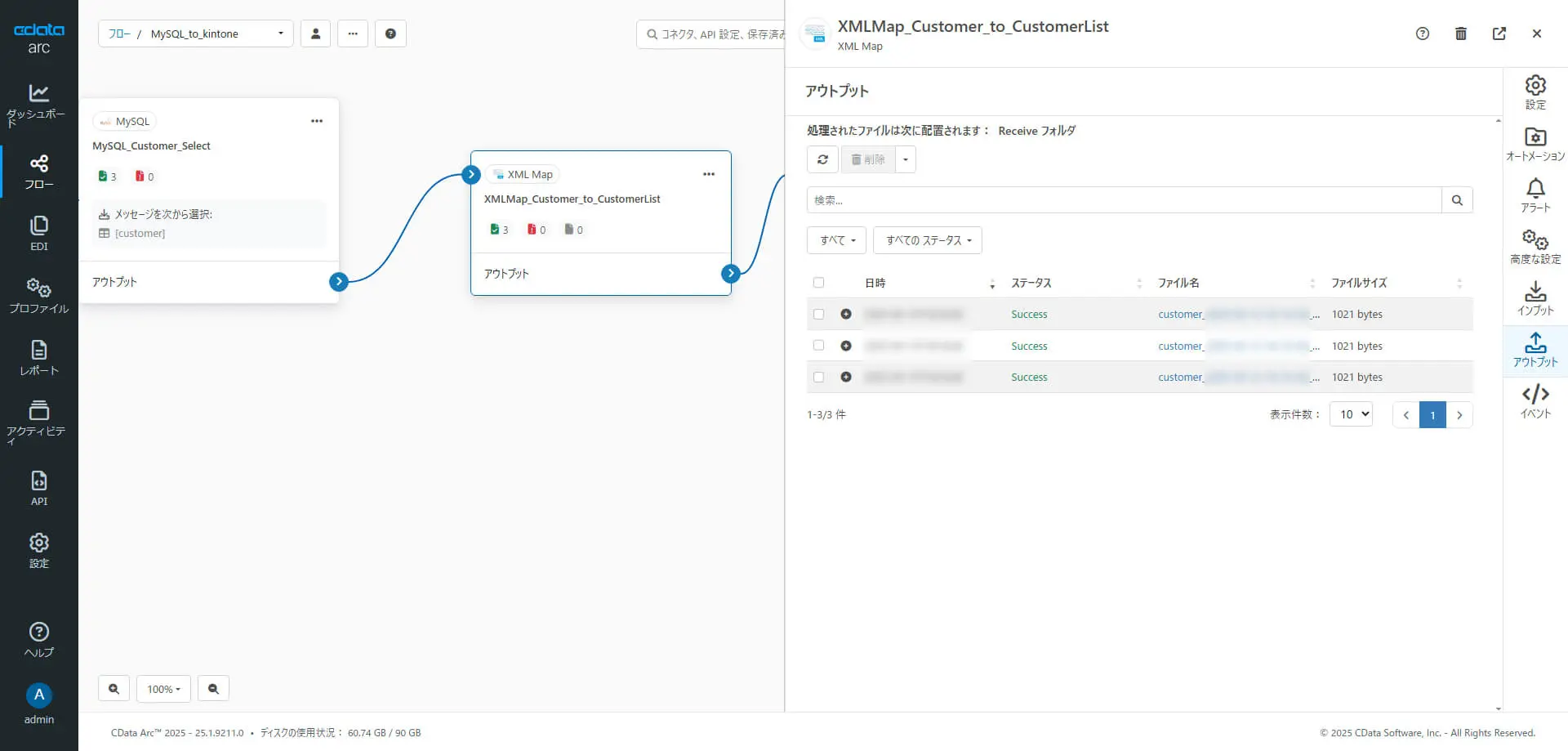Viewport: 1568px width, 751px height.
Task: Click the output search input field
Action: (x=1124, y=200)
